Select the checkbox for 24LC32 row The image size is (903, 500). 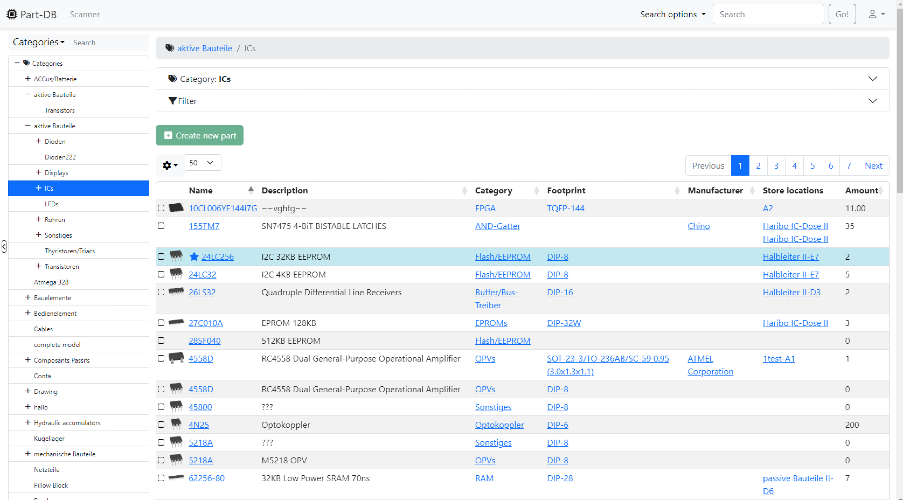click(x=161, y=275)
